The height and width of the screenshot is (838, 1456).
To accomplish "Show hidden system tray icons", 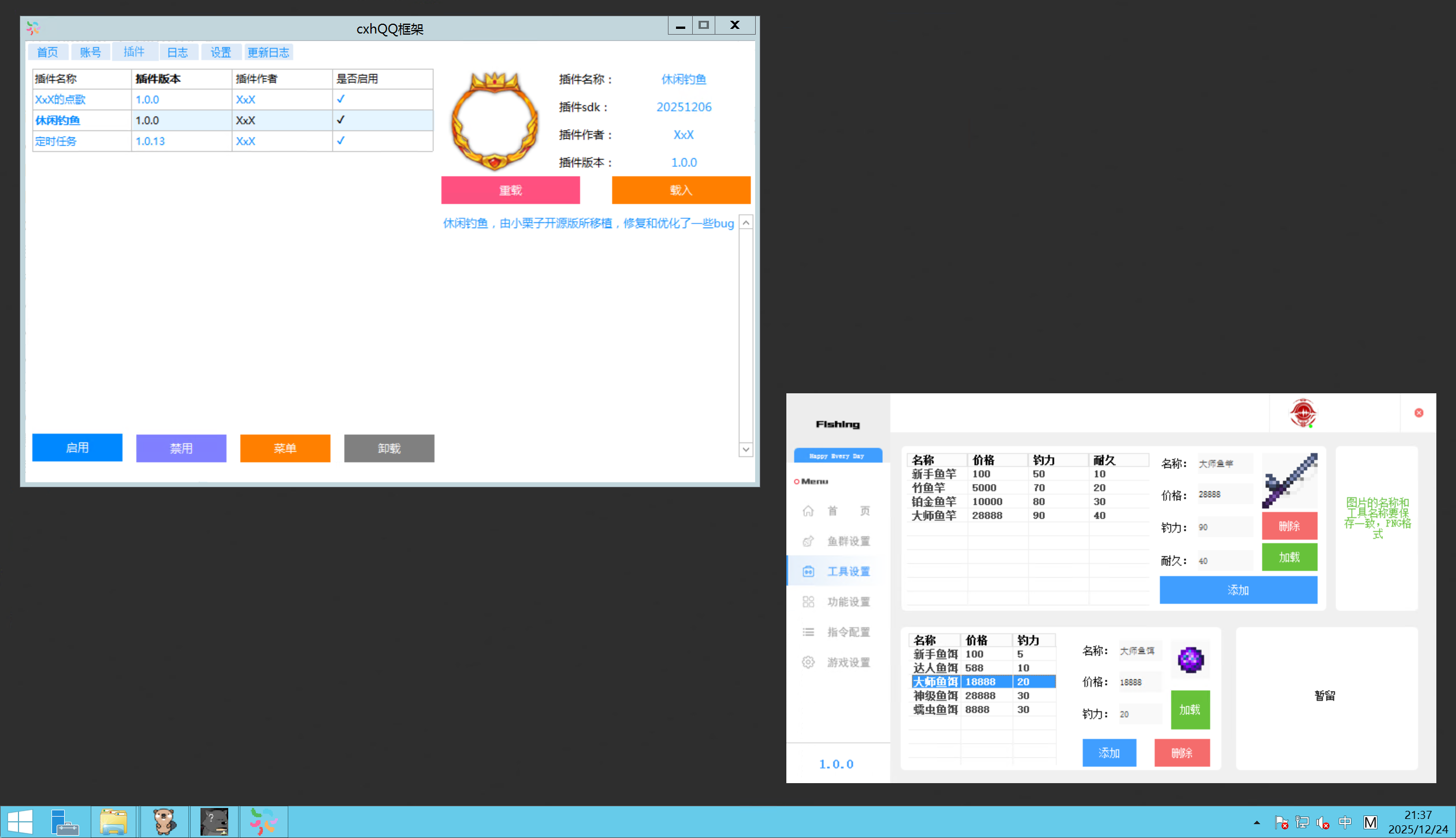I will pos(1257,822).
